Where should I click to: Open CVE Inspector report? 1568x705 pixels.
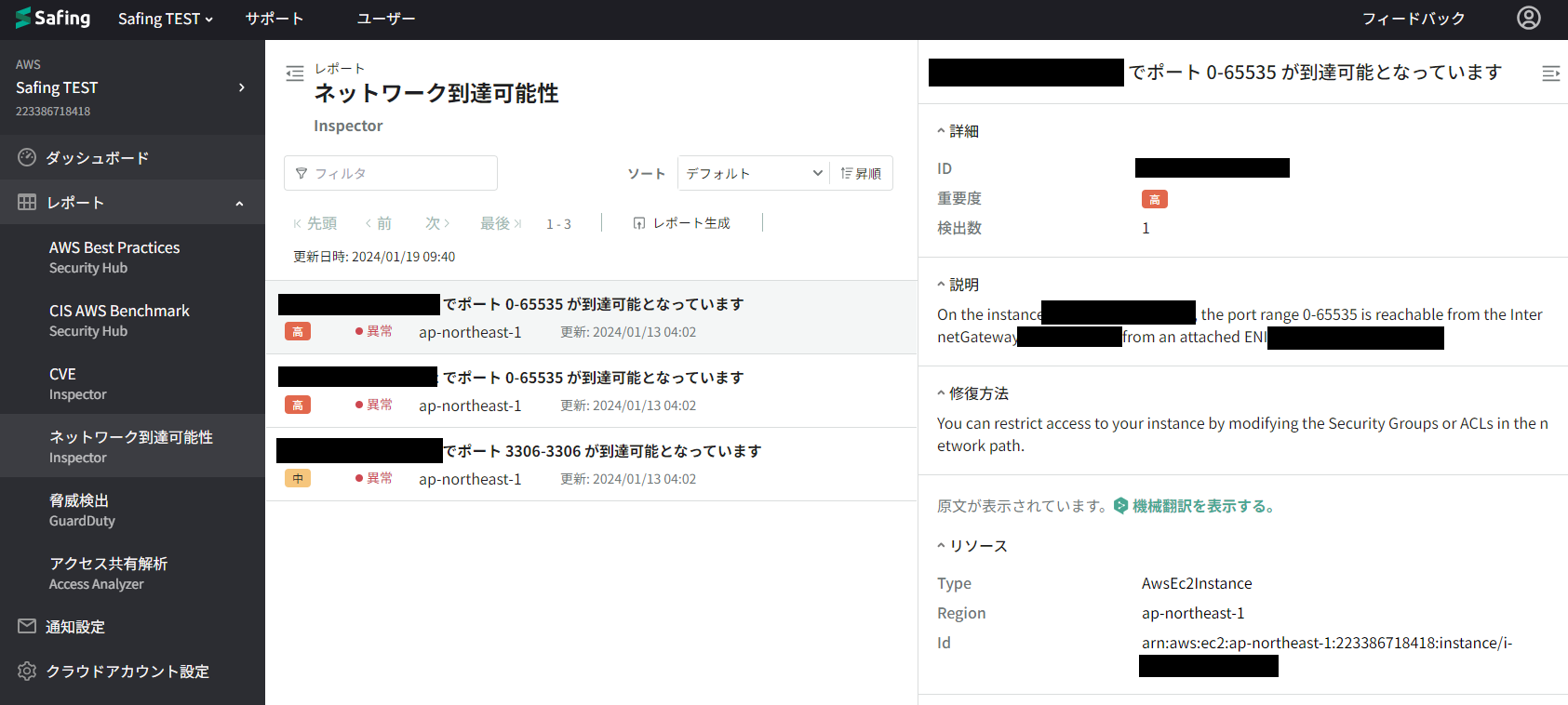point(132,383)
